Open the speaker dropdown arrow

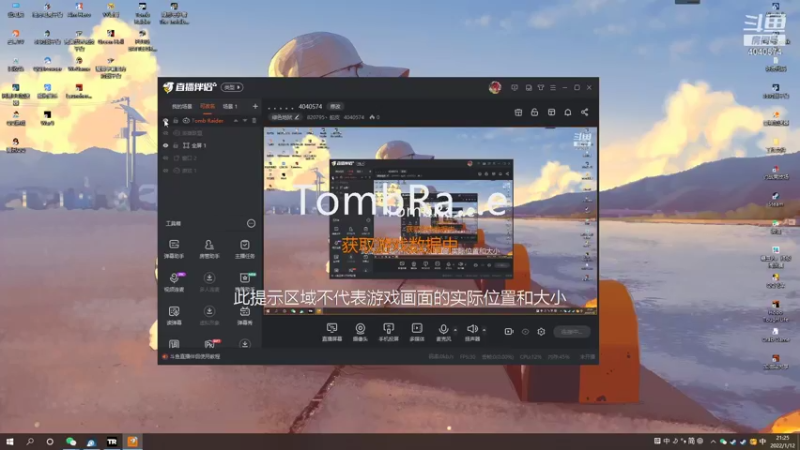484,330
